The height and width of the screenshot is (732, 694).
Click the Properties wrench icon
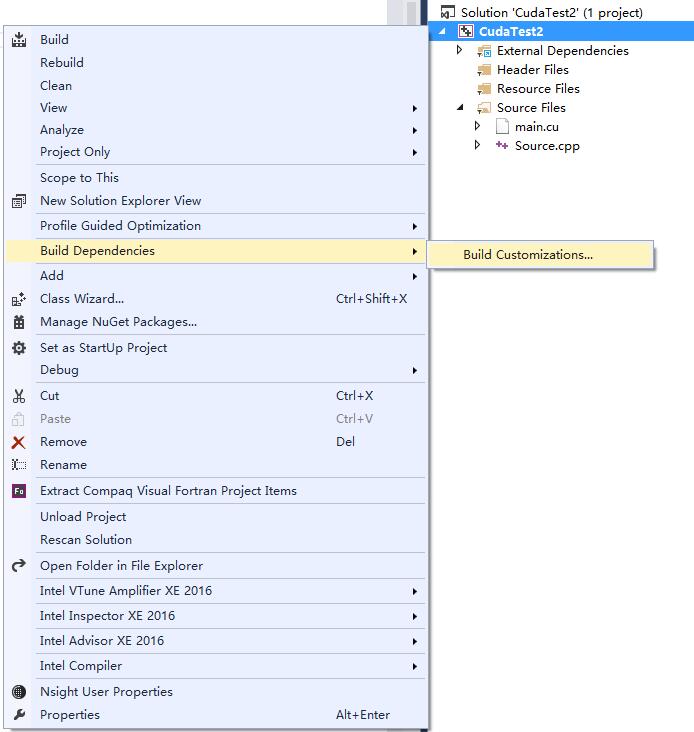19,715
